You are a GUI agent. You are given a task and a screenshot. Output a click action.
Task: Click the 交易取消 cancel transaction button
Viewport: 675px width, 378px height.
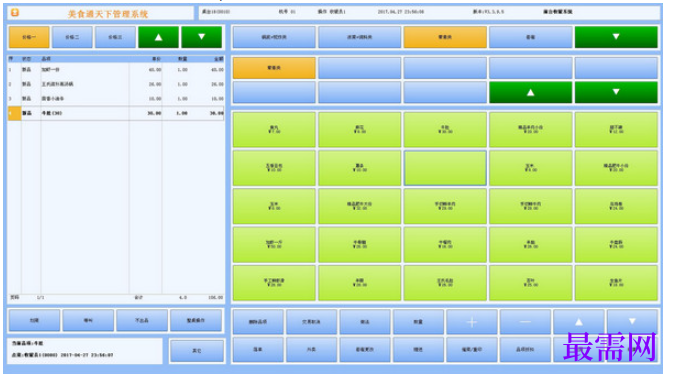pos(311,322)
